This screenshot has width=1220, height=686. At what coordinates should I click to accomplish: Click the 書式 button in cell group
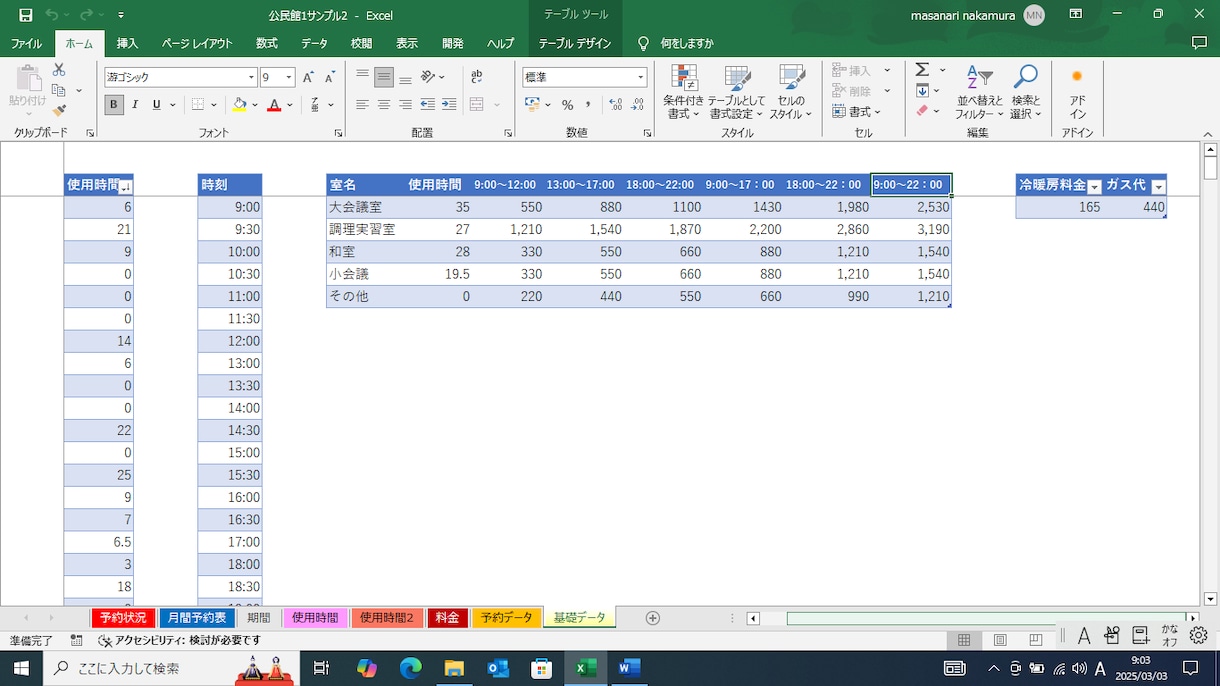pyautogui.click(x=855, y=111)
